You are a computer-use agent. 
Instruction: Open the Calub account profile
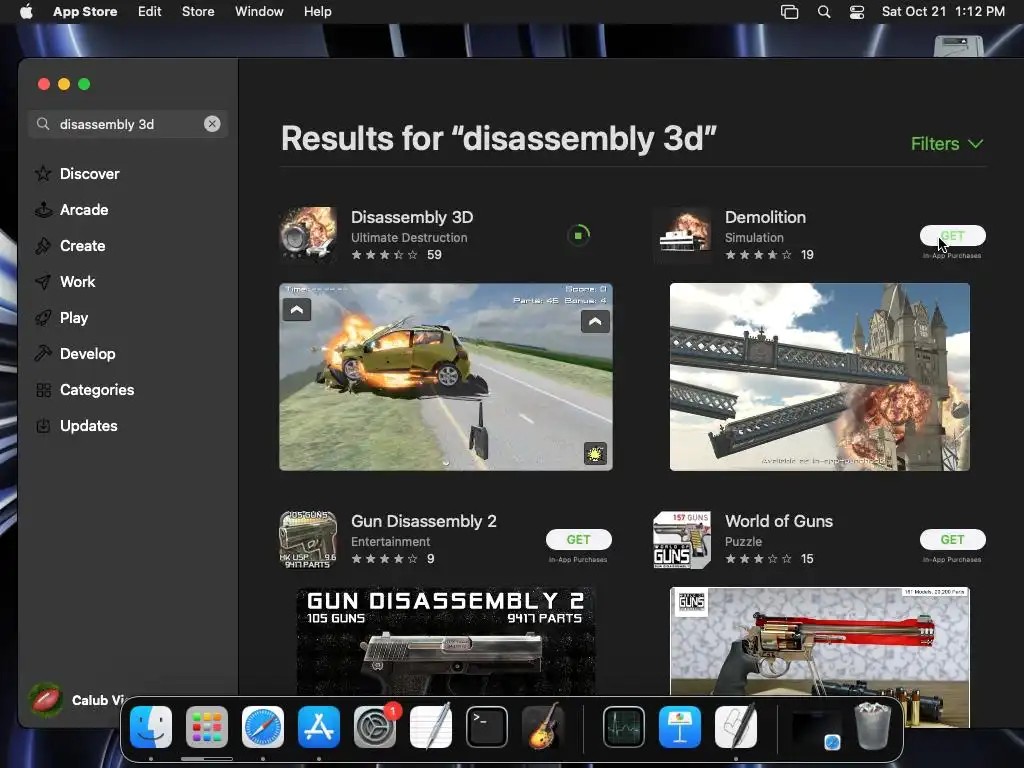coord(77,700)
